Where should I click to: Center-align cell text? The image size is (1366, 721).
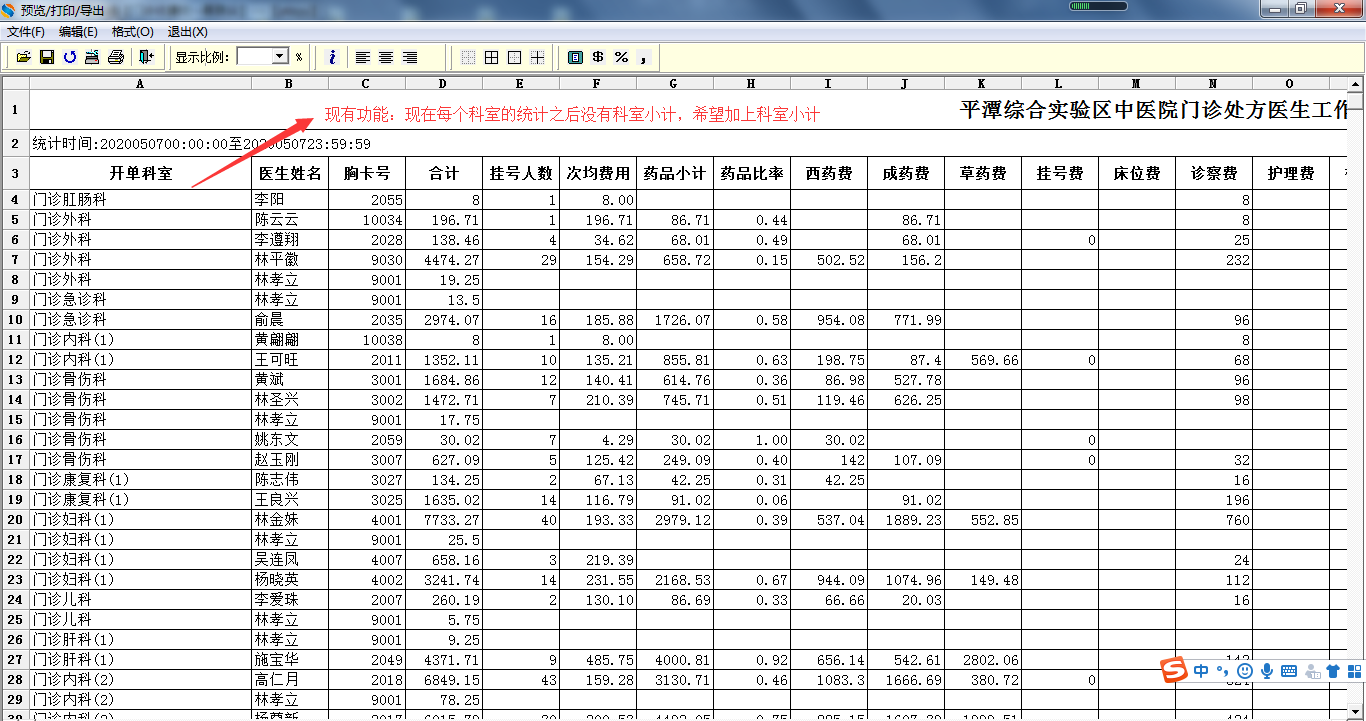386,57
